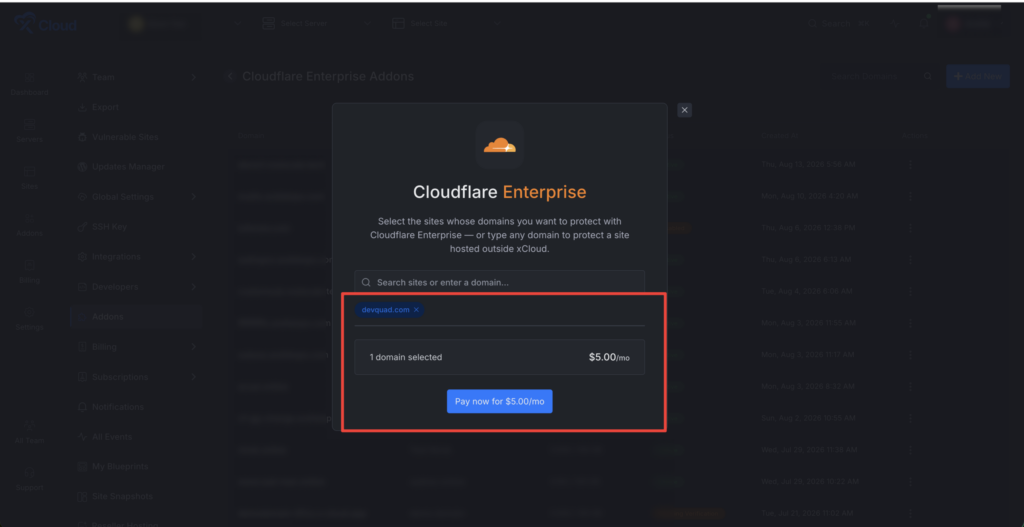Open Servers in the background left rail
1024x527 pixels.
pos(29,131)
